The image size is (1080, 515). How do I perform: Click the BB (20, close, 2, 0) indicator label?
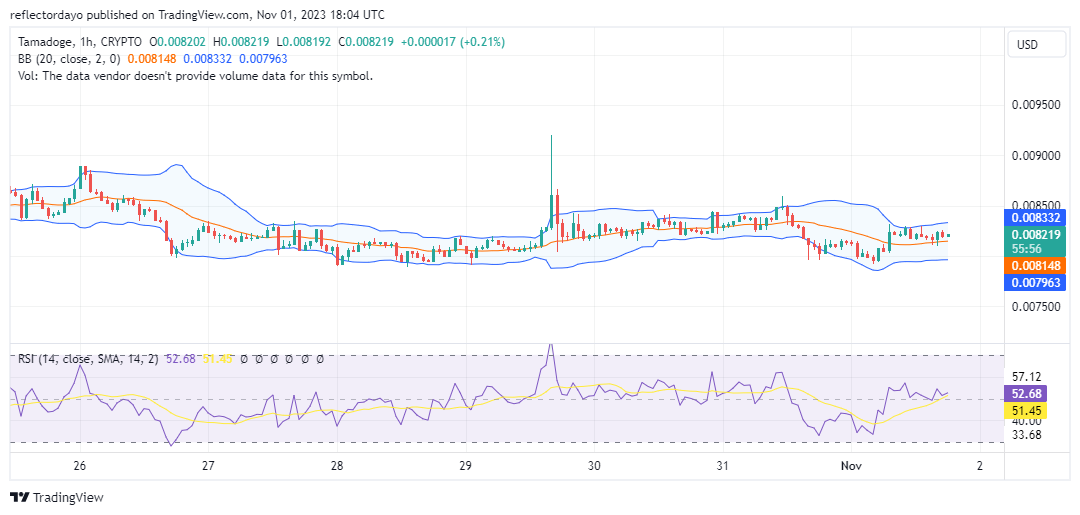pyautogui.click(x=71, y=59)
